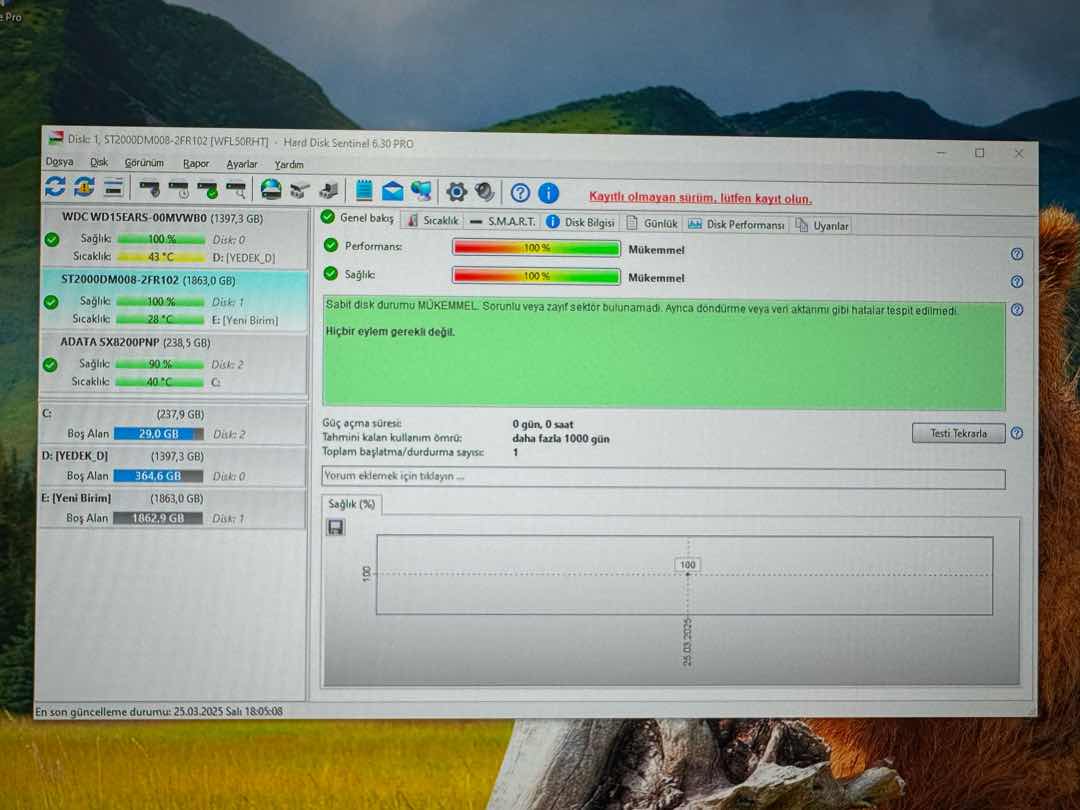Open the Disk Bilgisi tab

coord(580,222)
